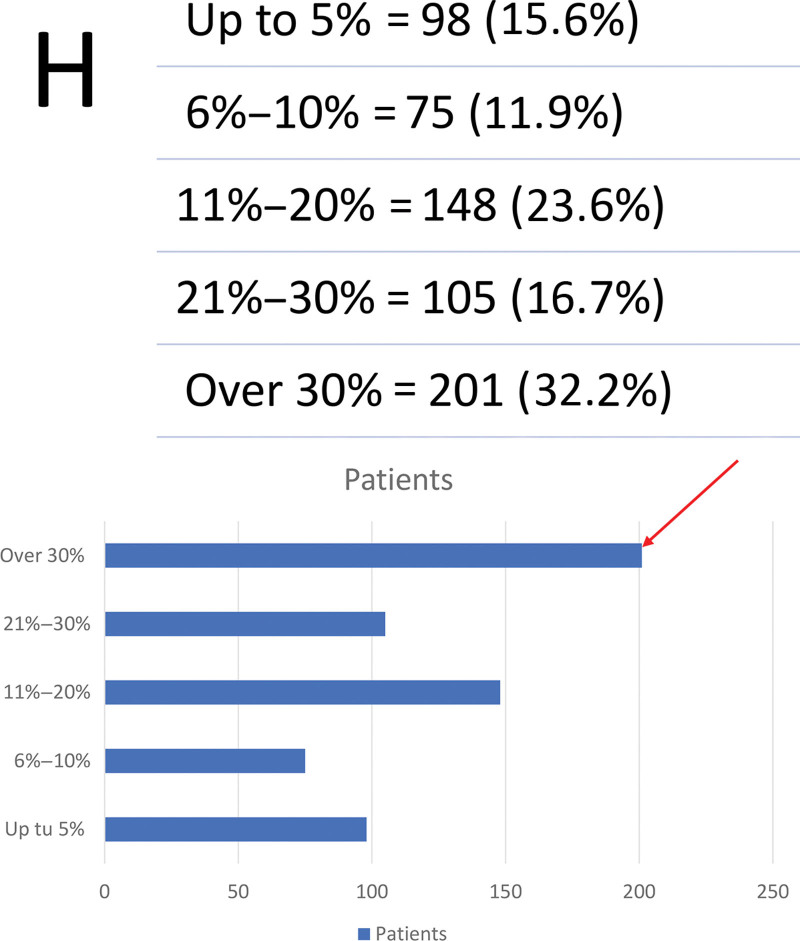Click the 6%–10% axis label
The image size is (800, 941).
pos(52,760)
